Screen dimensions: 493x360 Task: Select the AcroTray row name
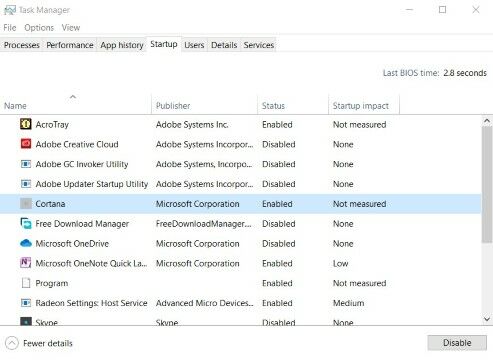[x=52, y=125]
